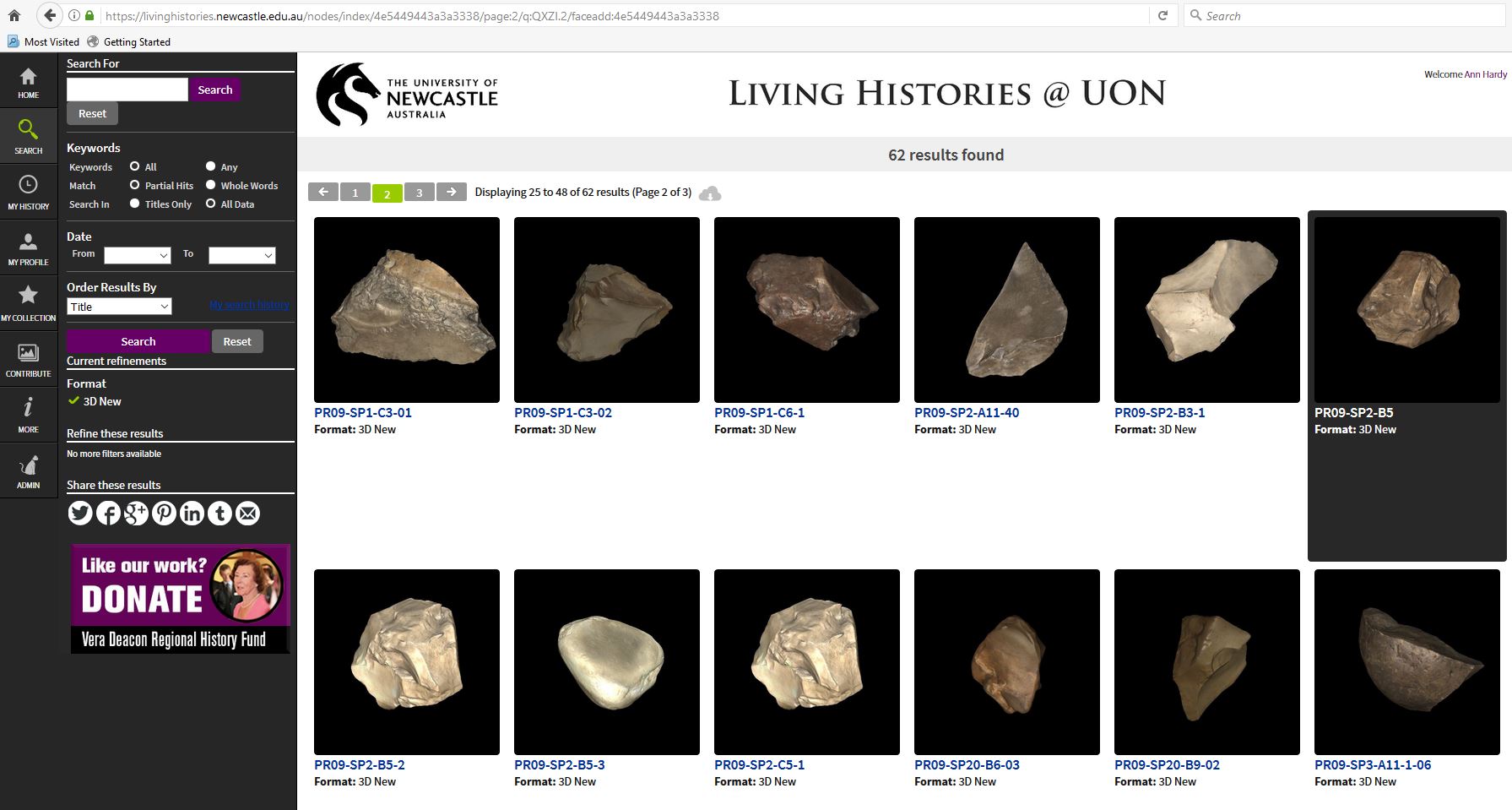
Task: Open the My search history link
Action: pyautogui.click(x=249, y=305)
